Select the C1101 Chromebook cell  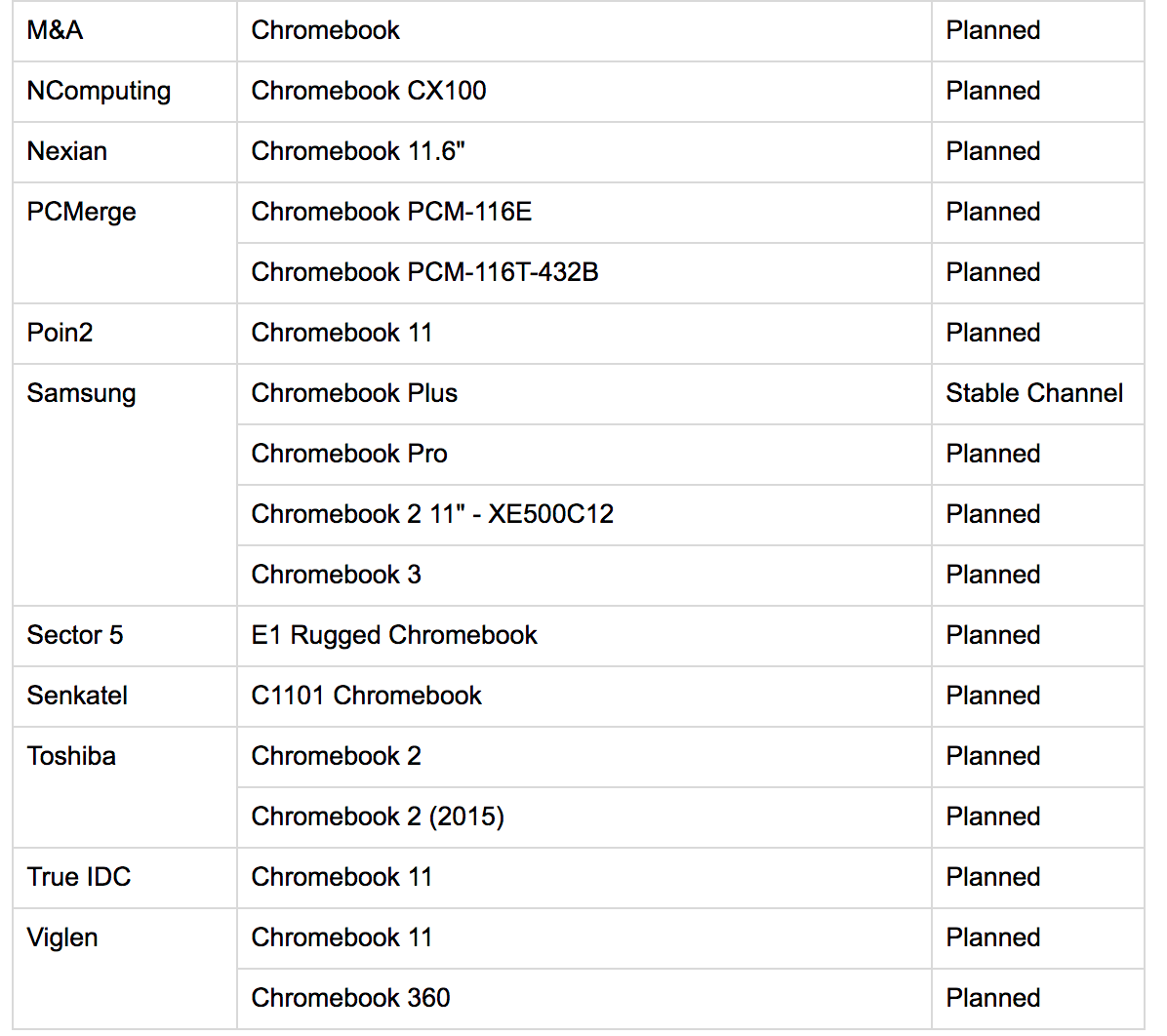click(366, 696)
